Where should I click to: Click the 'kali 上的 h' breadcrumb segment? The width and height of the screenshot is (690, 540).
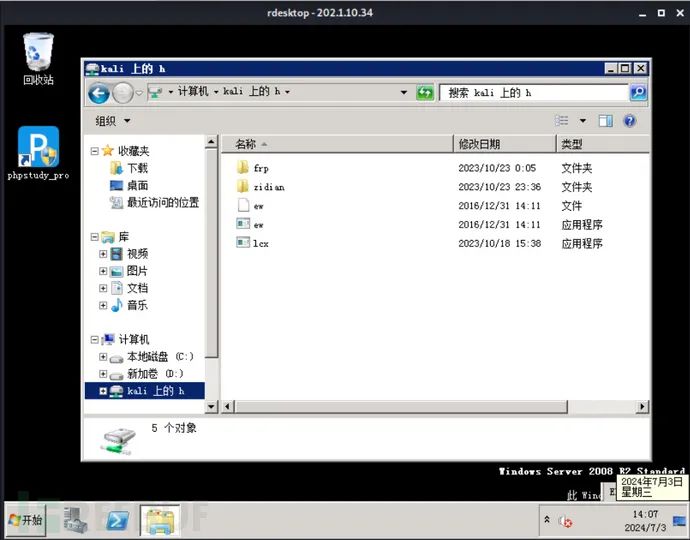[252, 92]
